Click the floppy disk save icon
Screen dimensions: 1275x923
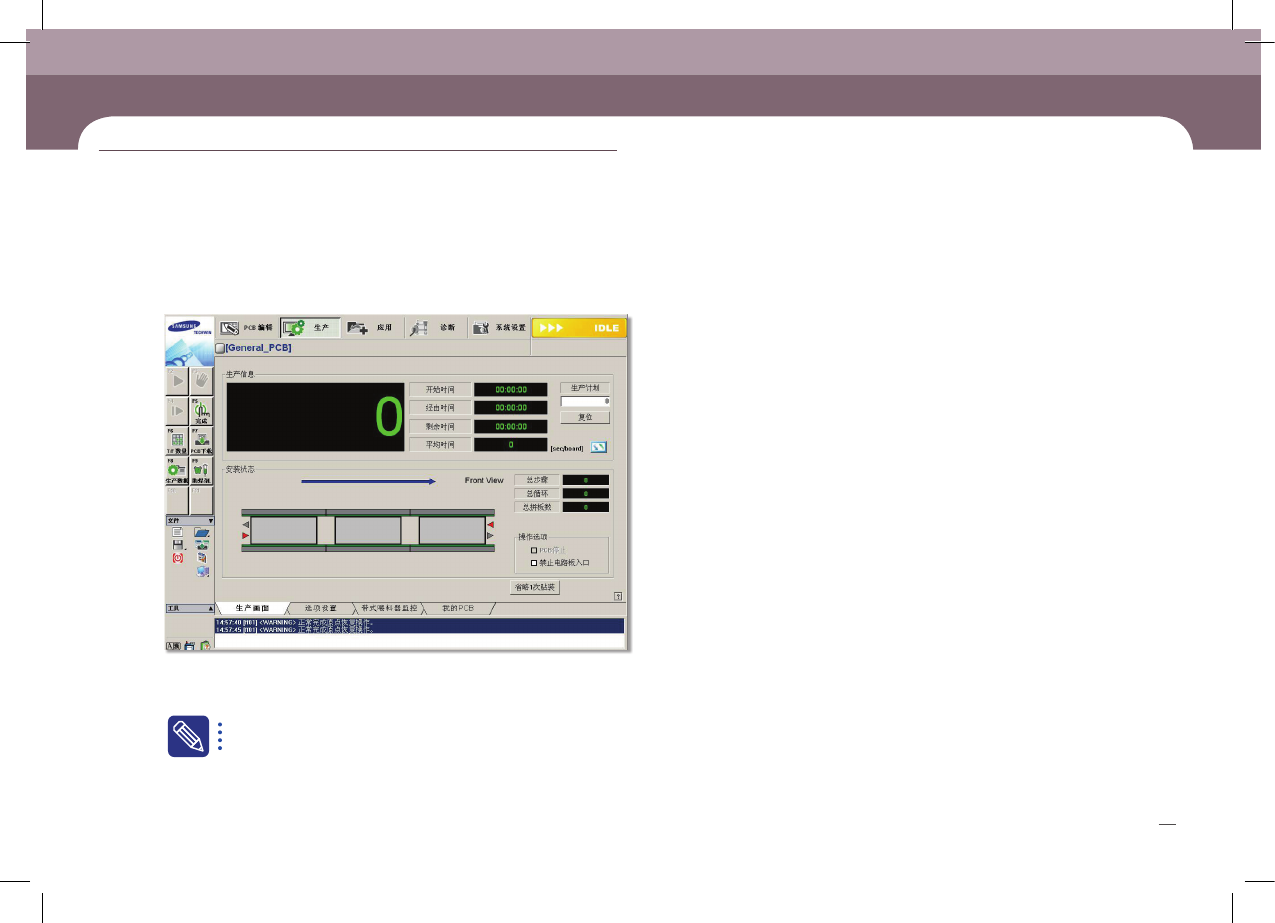(x=178, y=545)
